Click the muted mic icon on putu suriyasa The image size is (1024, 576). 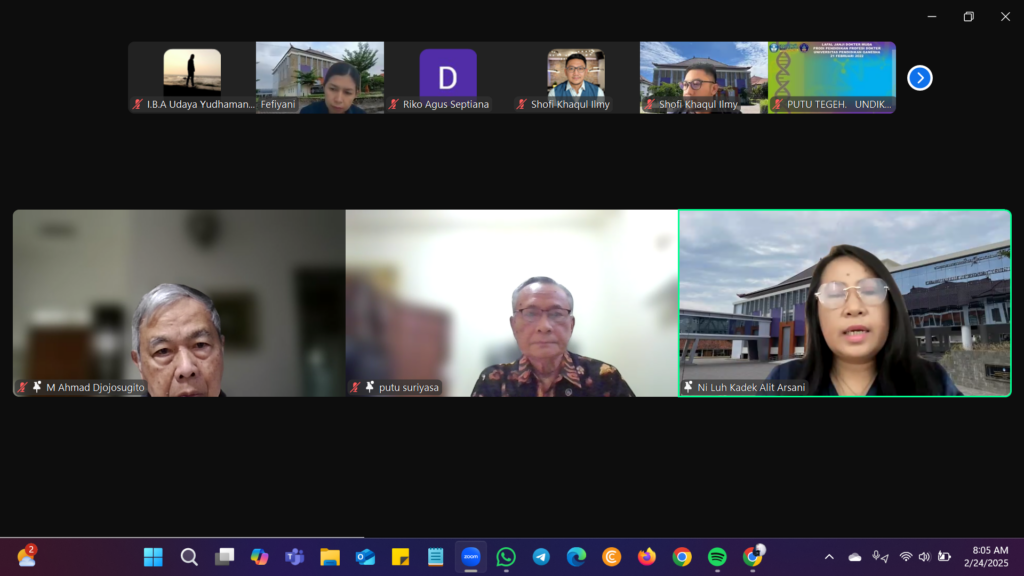coord(355,387)
